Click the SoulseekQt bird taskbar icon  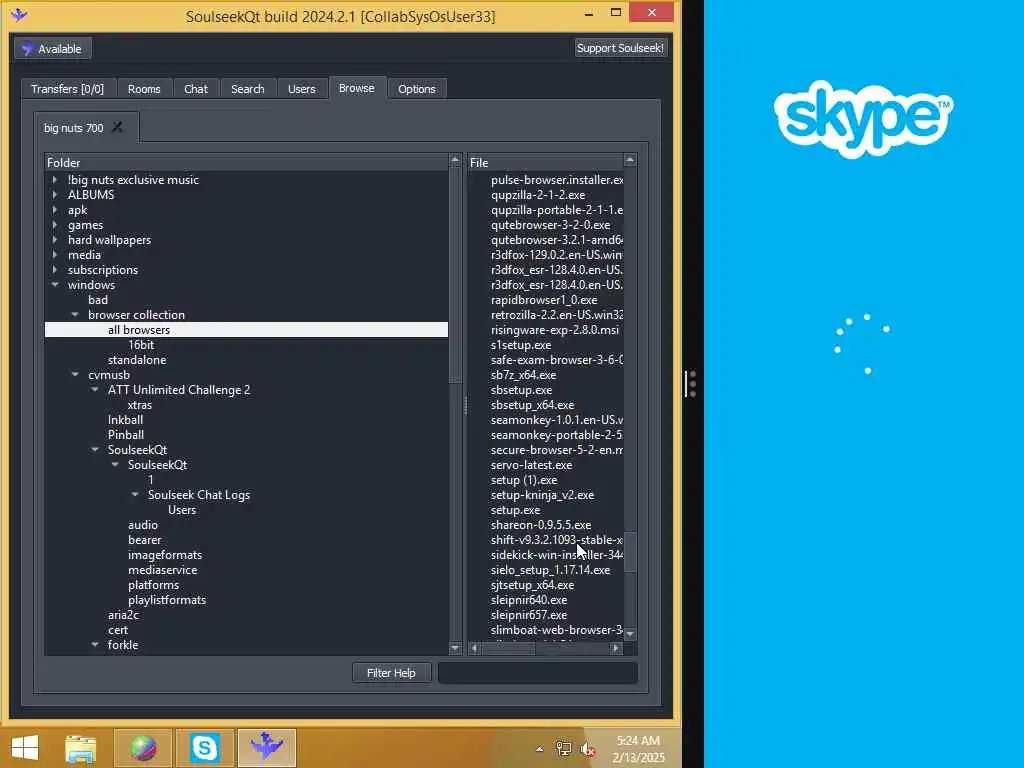click(x=266, y=746)
